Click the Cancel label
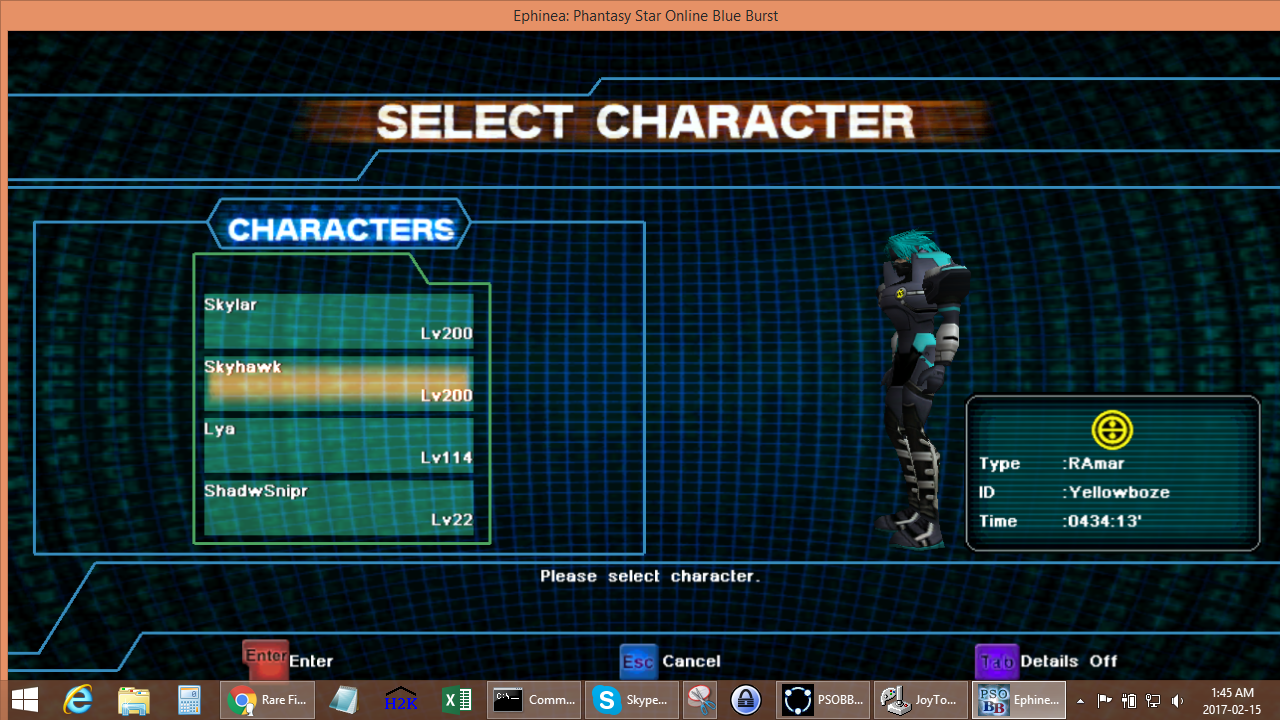Image resolution: width=1280 pixels, height=720 pixels. click(x=691, y=661)
